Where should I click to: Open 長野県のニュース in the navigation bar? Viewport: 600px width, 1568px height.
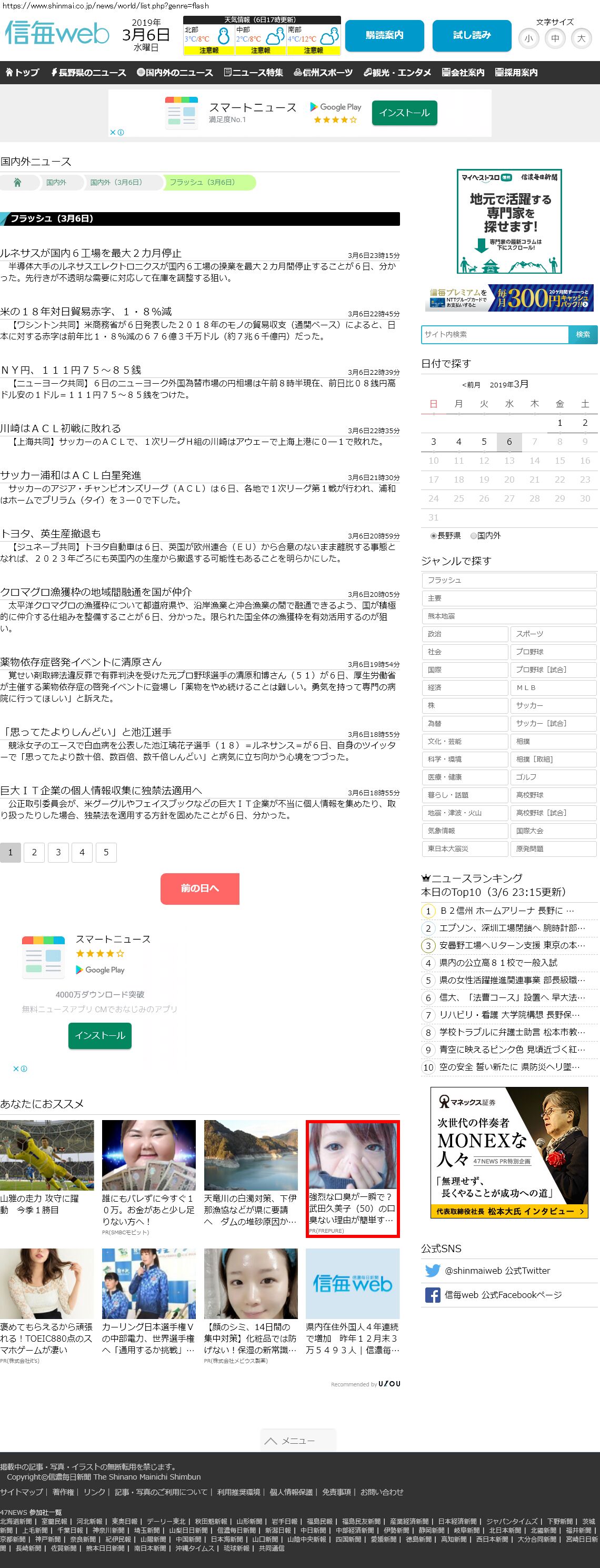88,73
